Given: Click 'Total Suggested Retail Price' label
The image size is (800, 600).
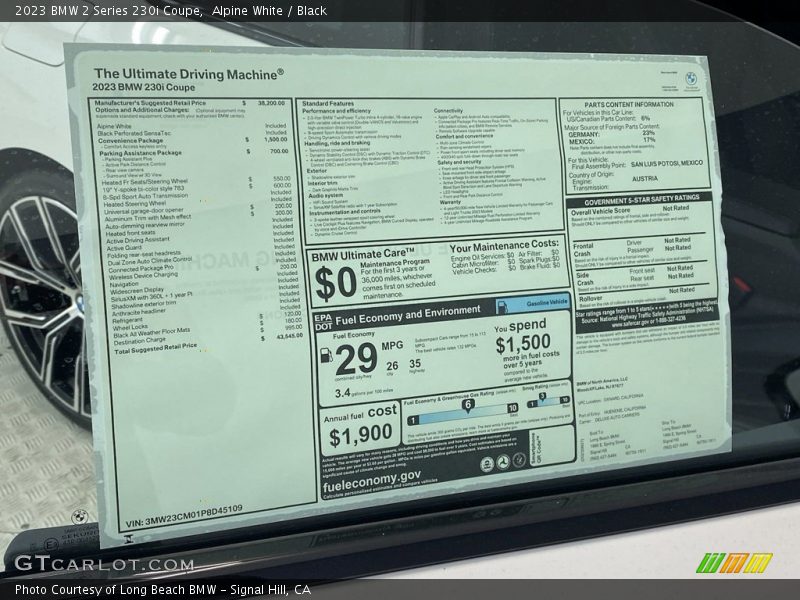Looking at the screenshot, I should [156, 348].
